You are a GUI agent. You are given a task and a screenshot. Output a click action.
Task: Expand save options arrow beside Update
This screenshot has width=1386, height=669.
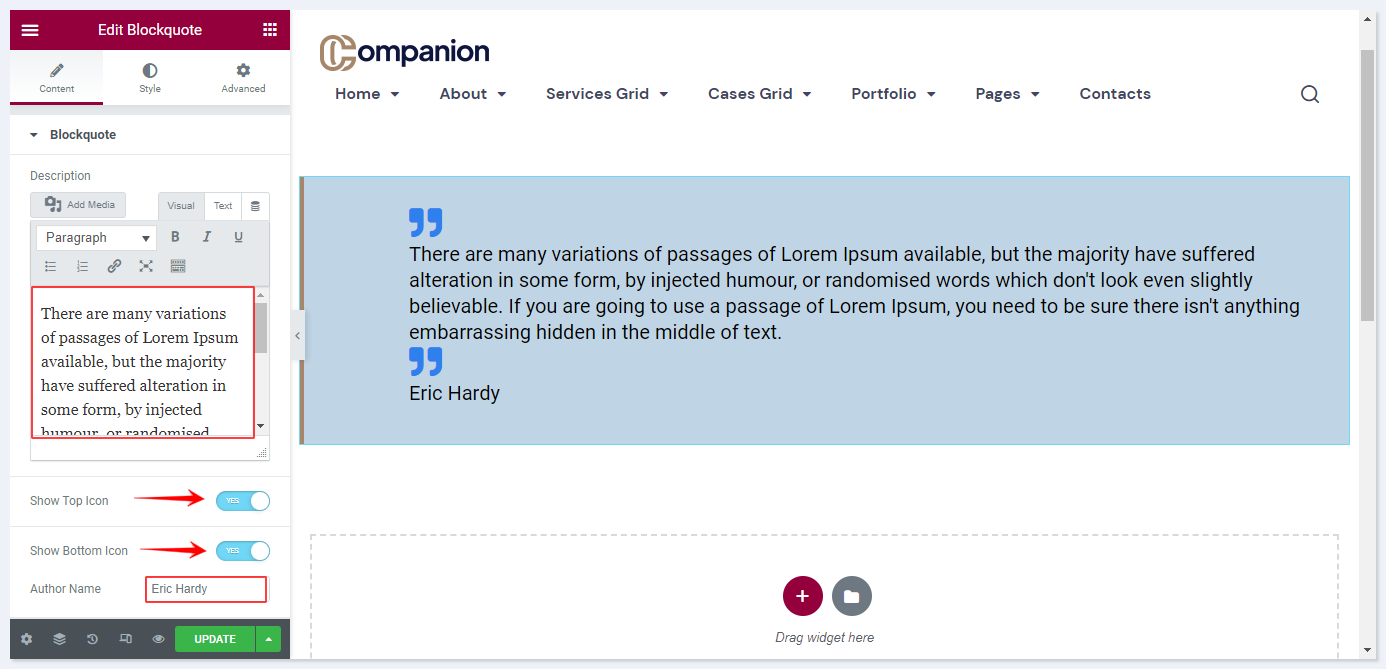coord(268,639)
